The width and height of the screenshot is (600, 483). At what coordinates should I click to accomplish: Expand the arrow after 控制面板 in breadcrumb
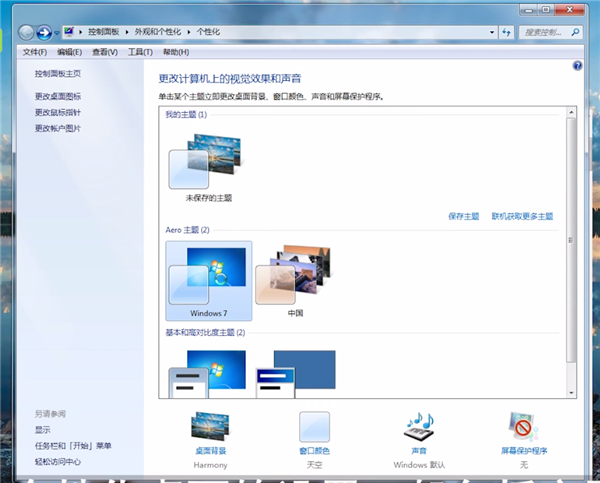coord(129,32)
